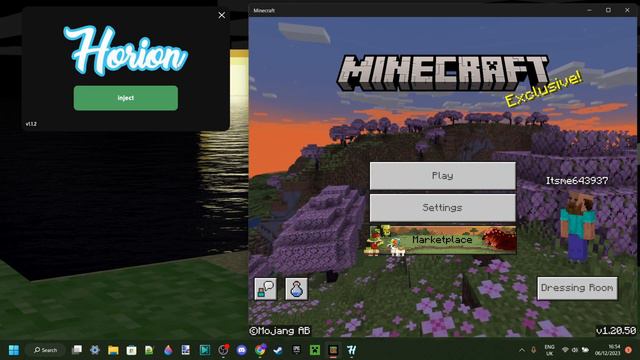Open Minecraft Settings
The width and height of the screenshot is (640, 360).
click(442, 208)
